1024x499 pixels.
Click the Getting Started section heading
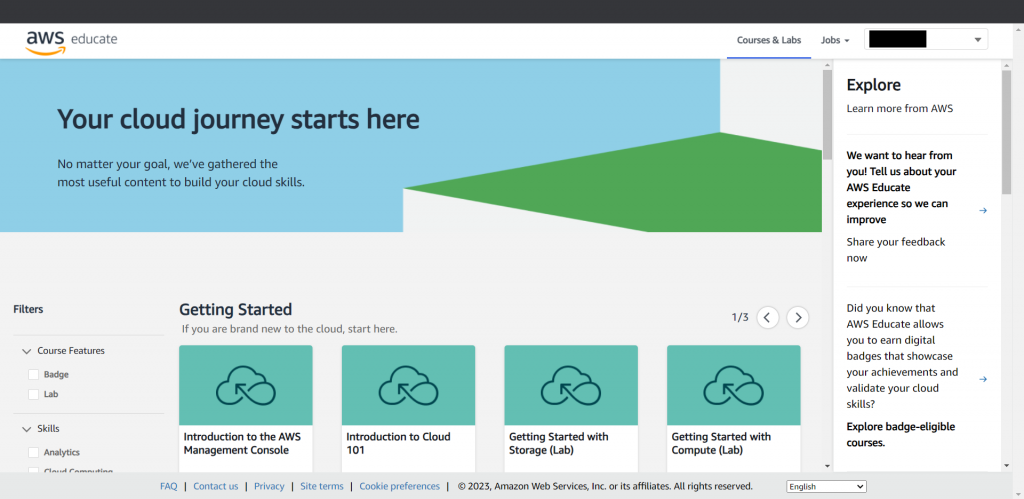point(235,309)
